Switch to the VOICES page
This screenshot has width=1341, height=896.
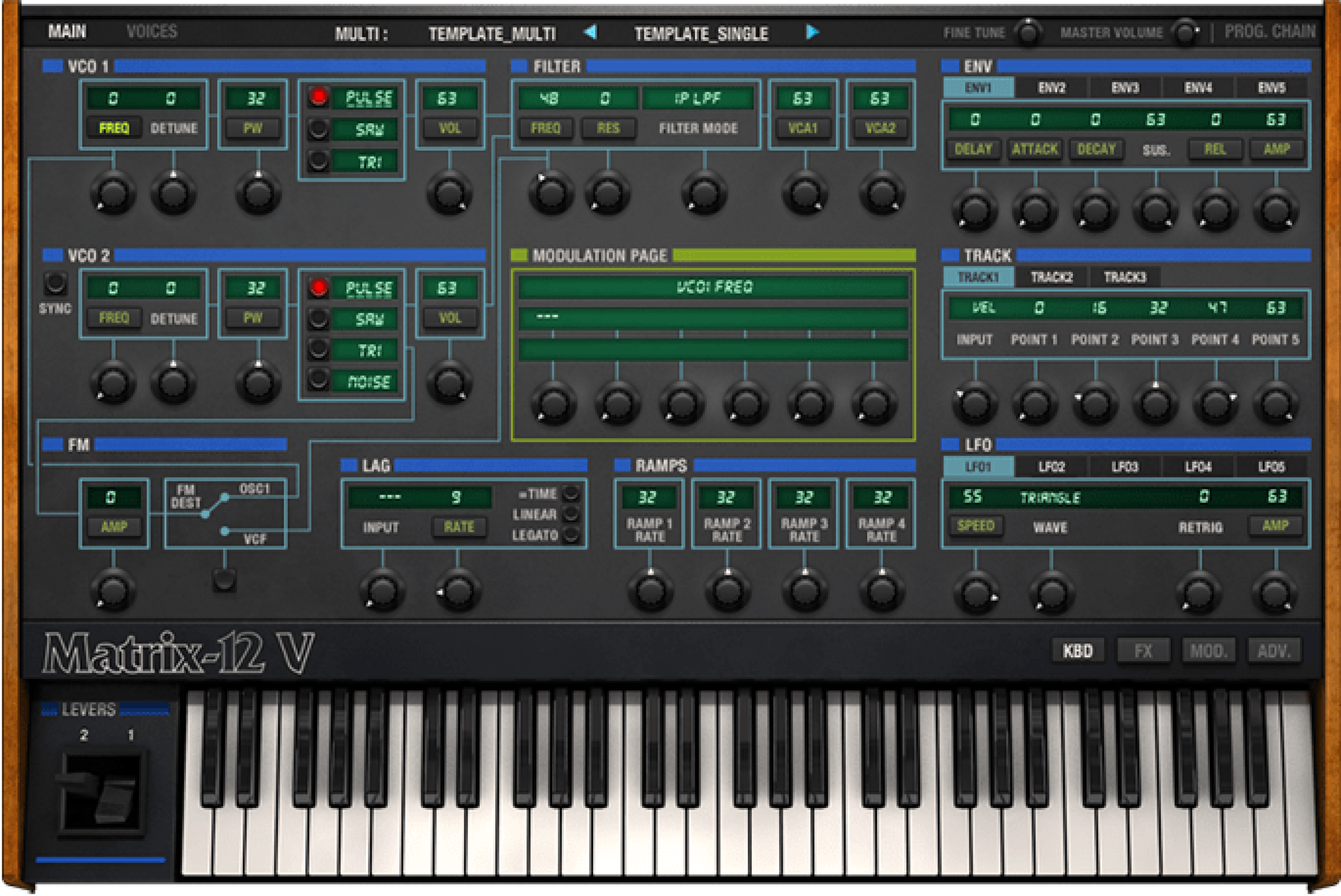point(152,31)
